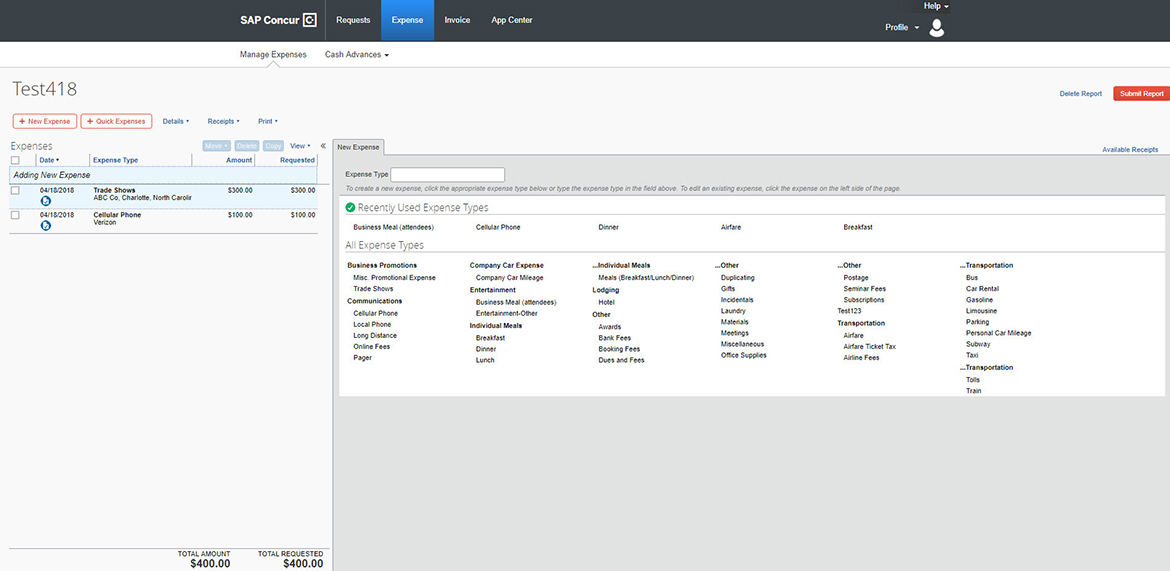Click the plus Quick Expenses button
The image size is (1170, 571).
[116, 121]
